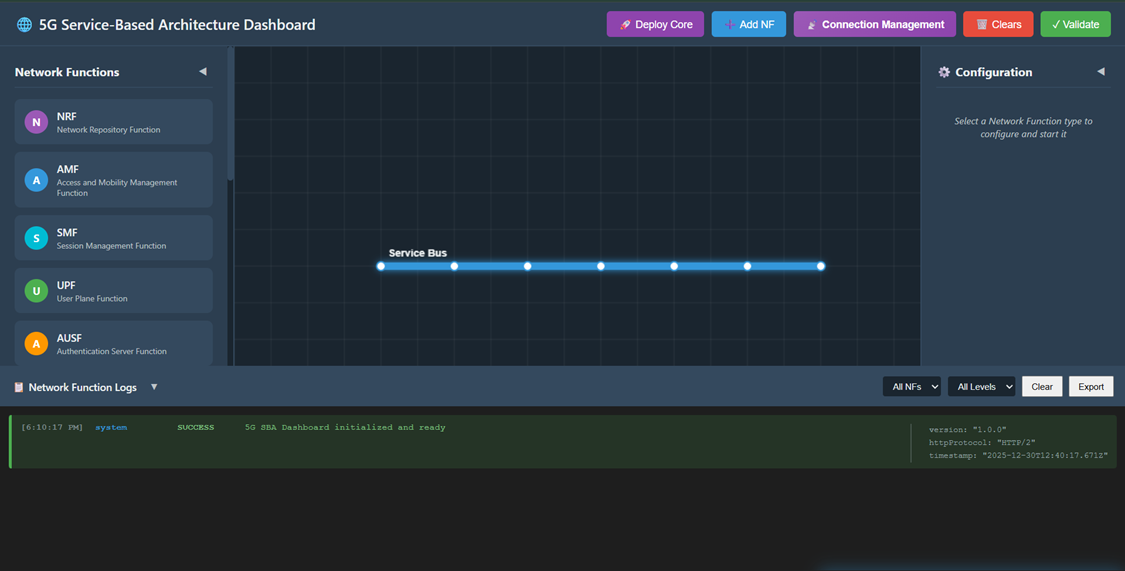Click the 5G Service-Based Architecture Dashboard title
Screen dimensions: 1125x571
tap(177, 24)
